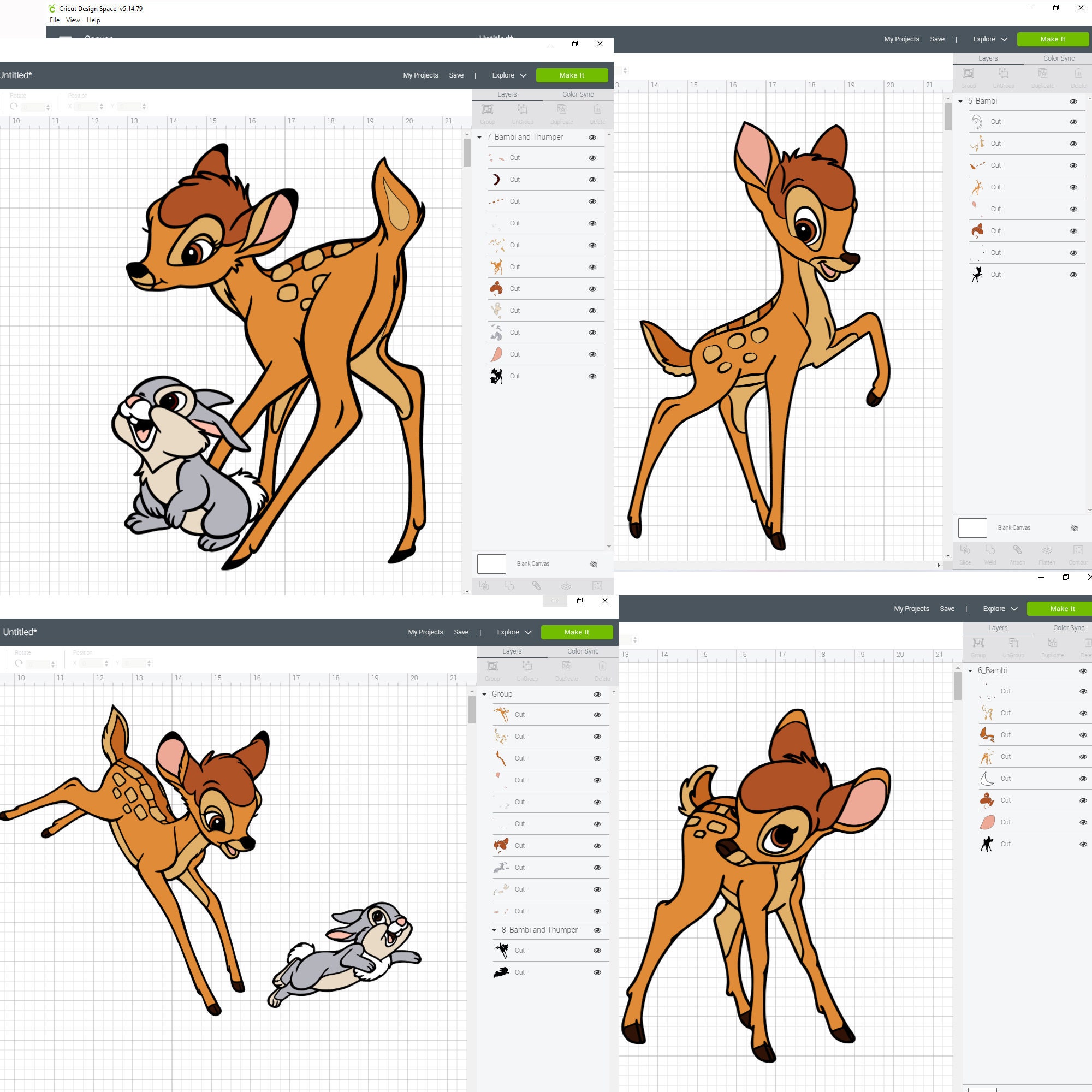Viewport: 1092px width, 1092px height.
Task: Hide black silhouette layer in 6_Bambi window
Action: 1083,845
